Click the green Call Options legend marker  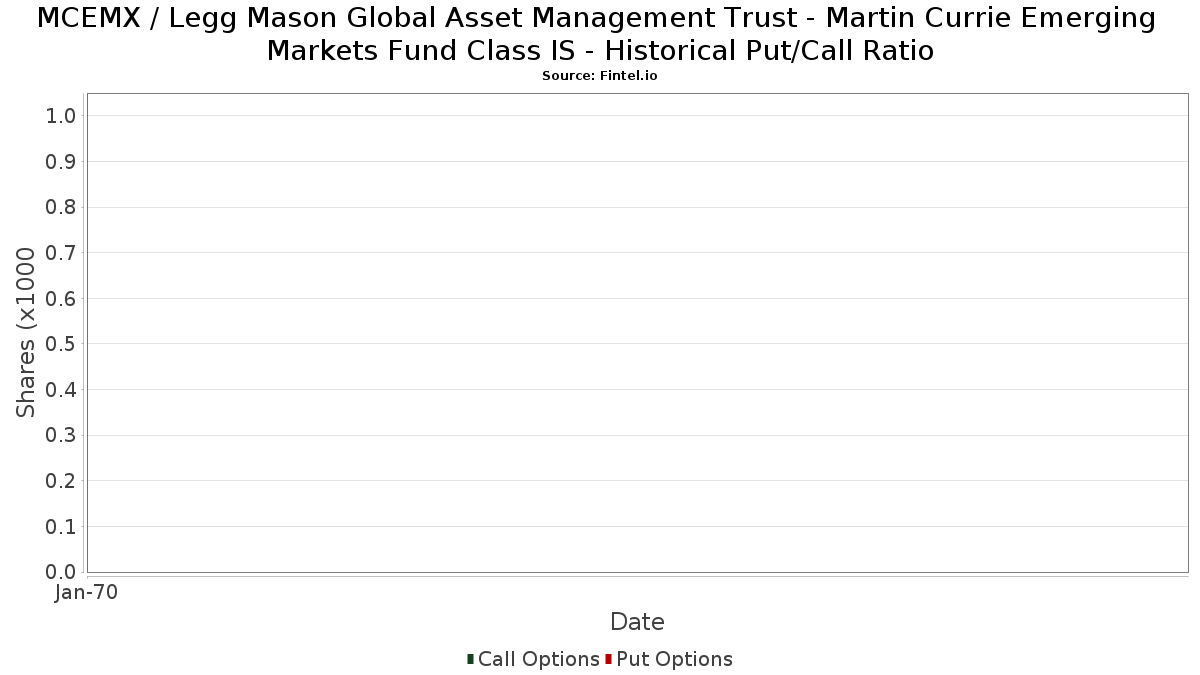point(470,659)
